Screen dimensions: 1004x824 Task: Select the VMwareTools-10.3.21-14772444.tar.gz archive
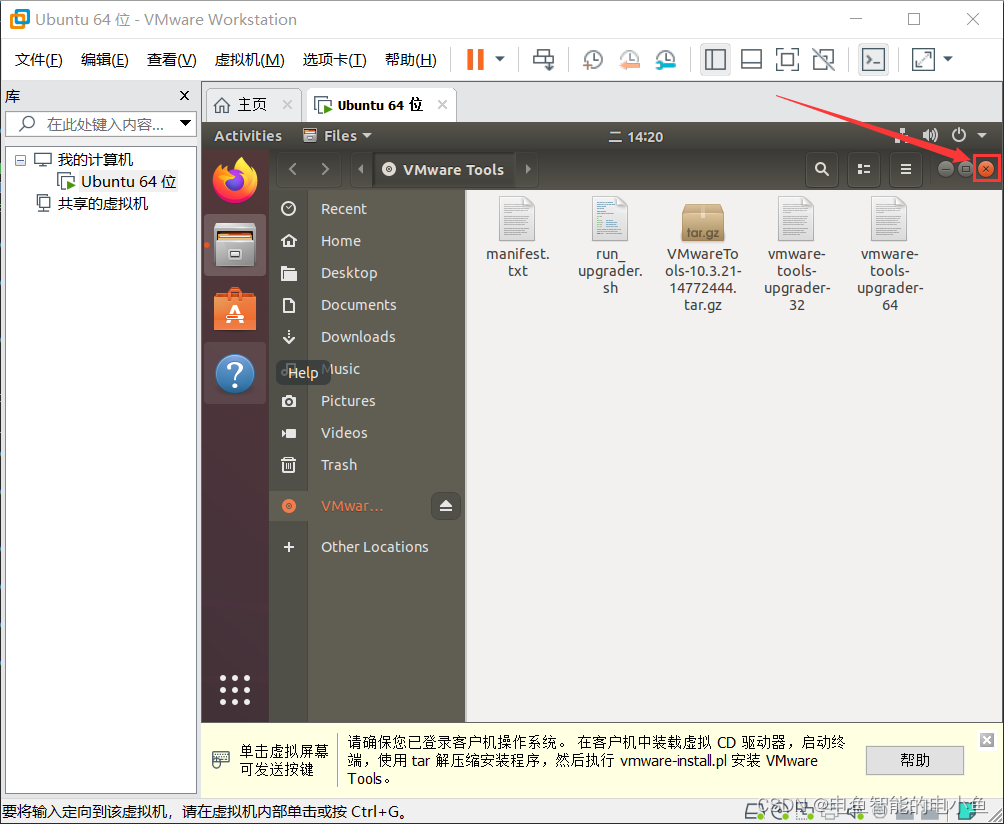702,255
